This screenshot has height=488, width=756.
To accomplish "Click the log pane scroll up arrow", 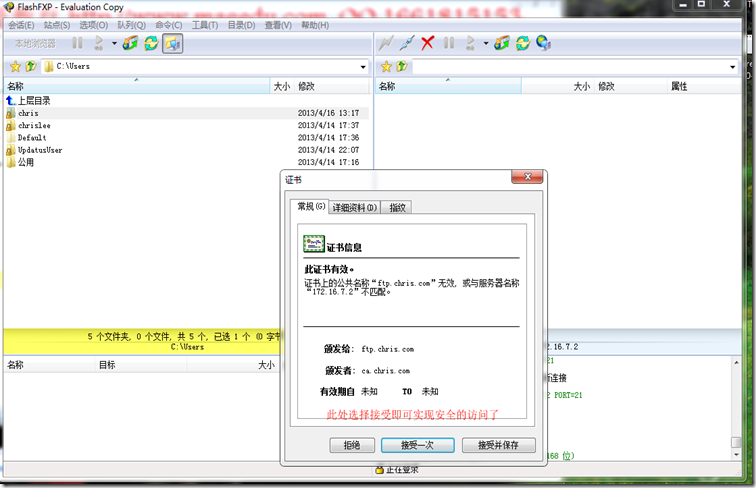I will point(736,362).
